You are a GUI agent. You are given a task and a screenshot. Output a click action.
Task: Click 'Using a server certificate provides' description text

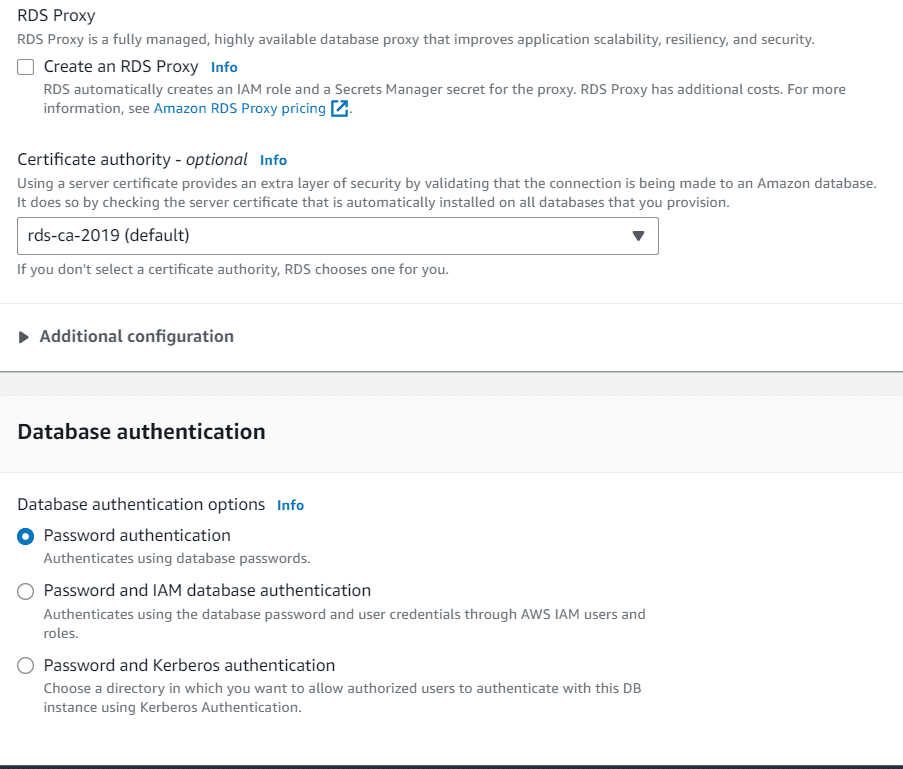click(x=447, y=193)
